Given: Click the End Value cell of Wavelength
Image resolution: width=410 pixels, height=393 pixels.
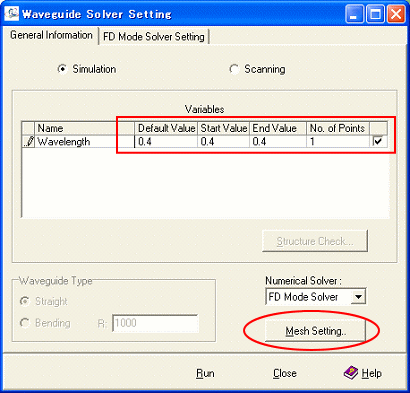Looking at the screenshot, I should pyautogui.click(x=278, y=142).
